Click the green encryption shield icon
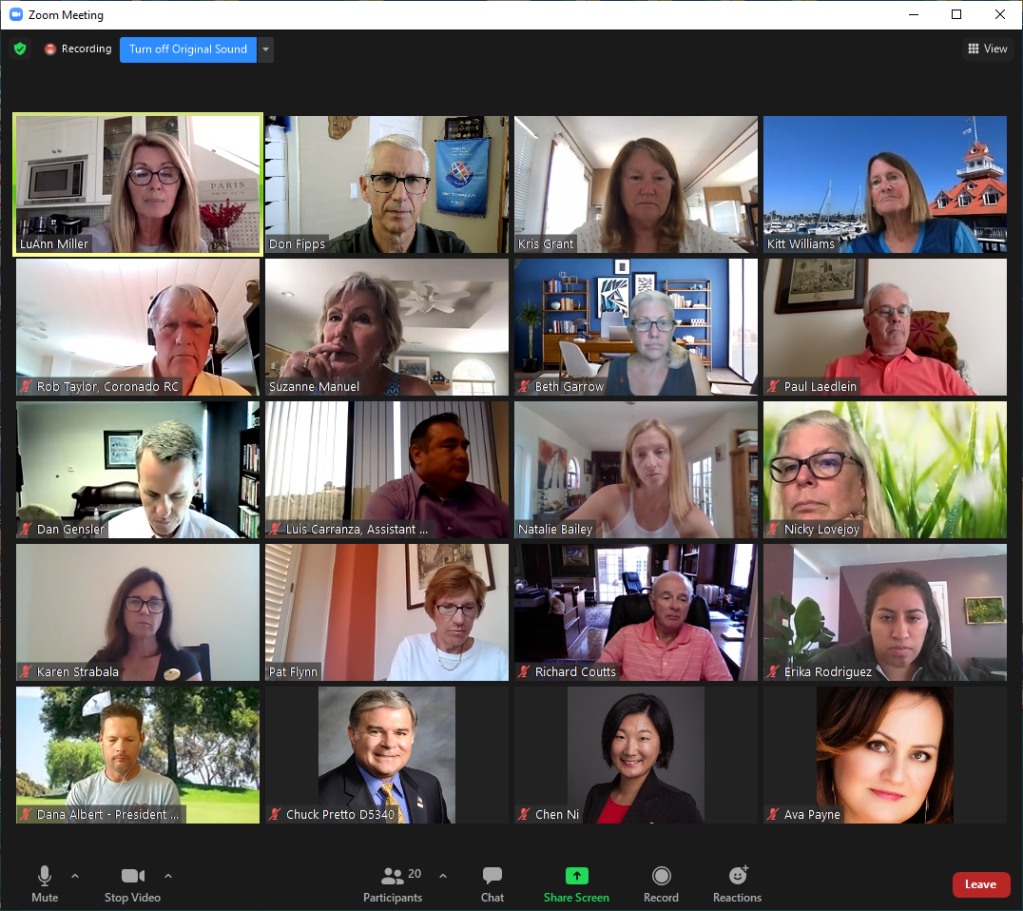 point(20,49)
